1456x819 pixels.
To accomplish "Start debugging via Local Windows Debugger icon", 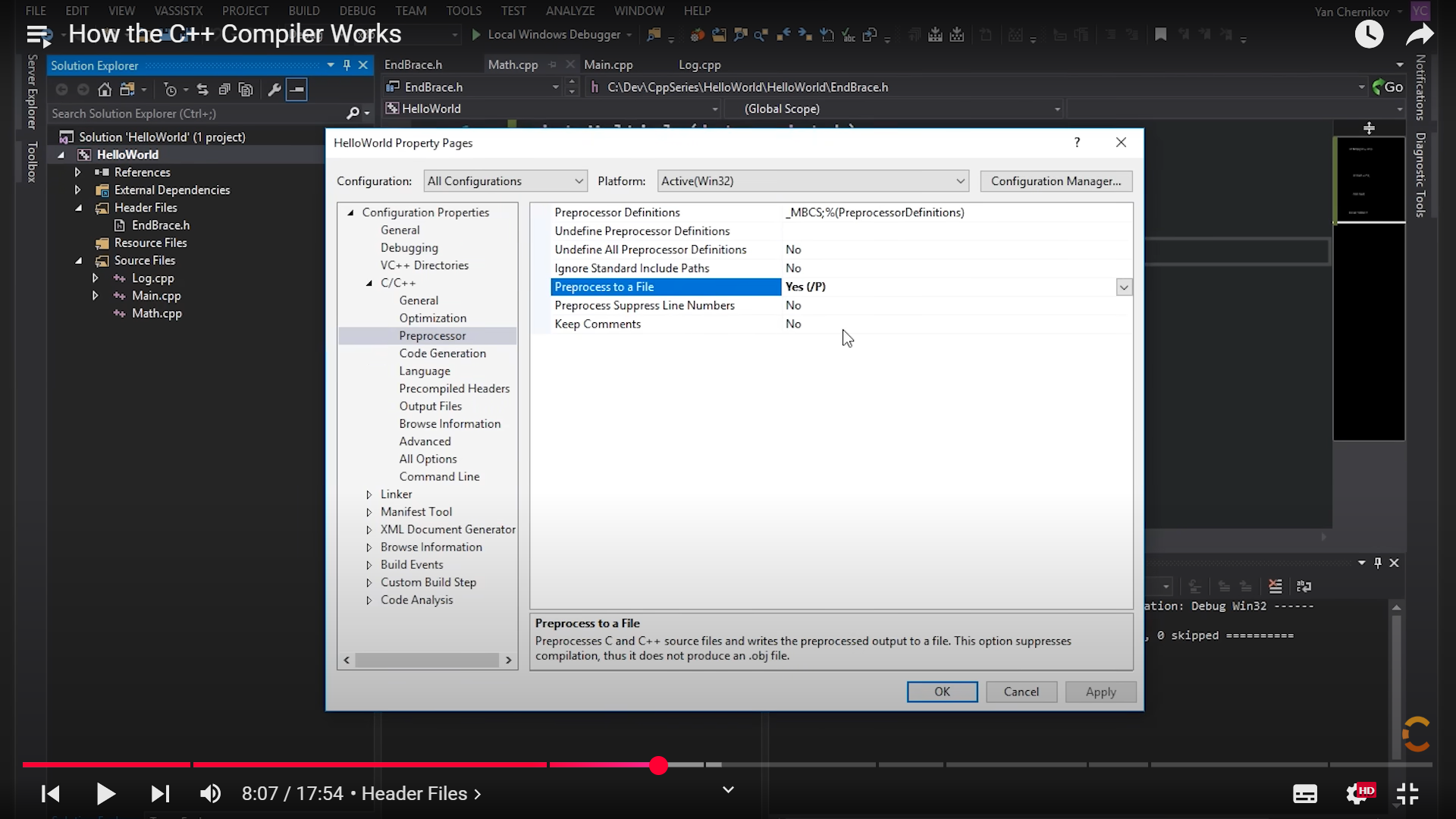I will tap(476, 35).
